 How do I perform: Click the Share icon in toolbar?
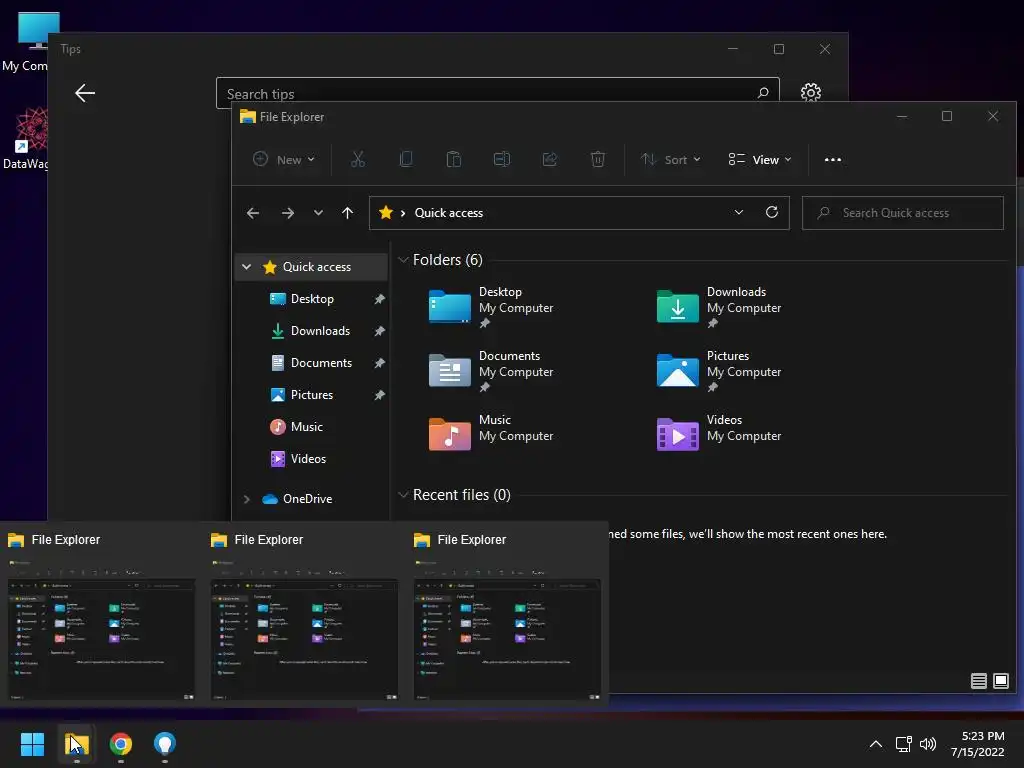550,159
